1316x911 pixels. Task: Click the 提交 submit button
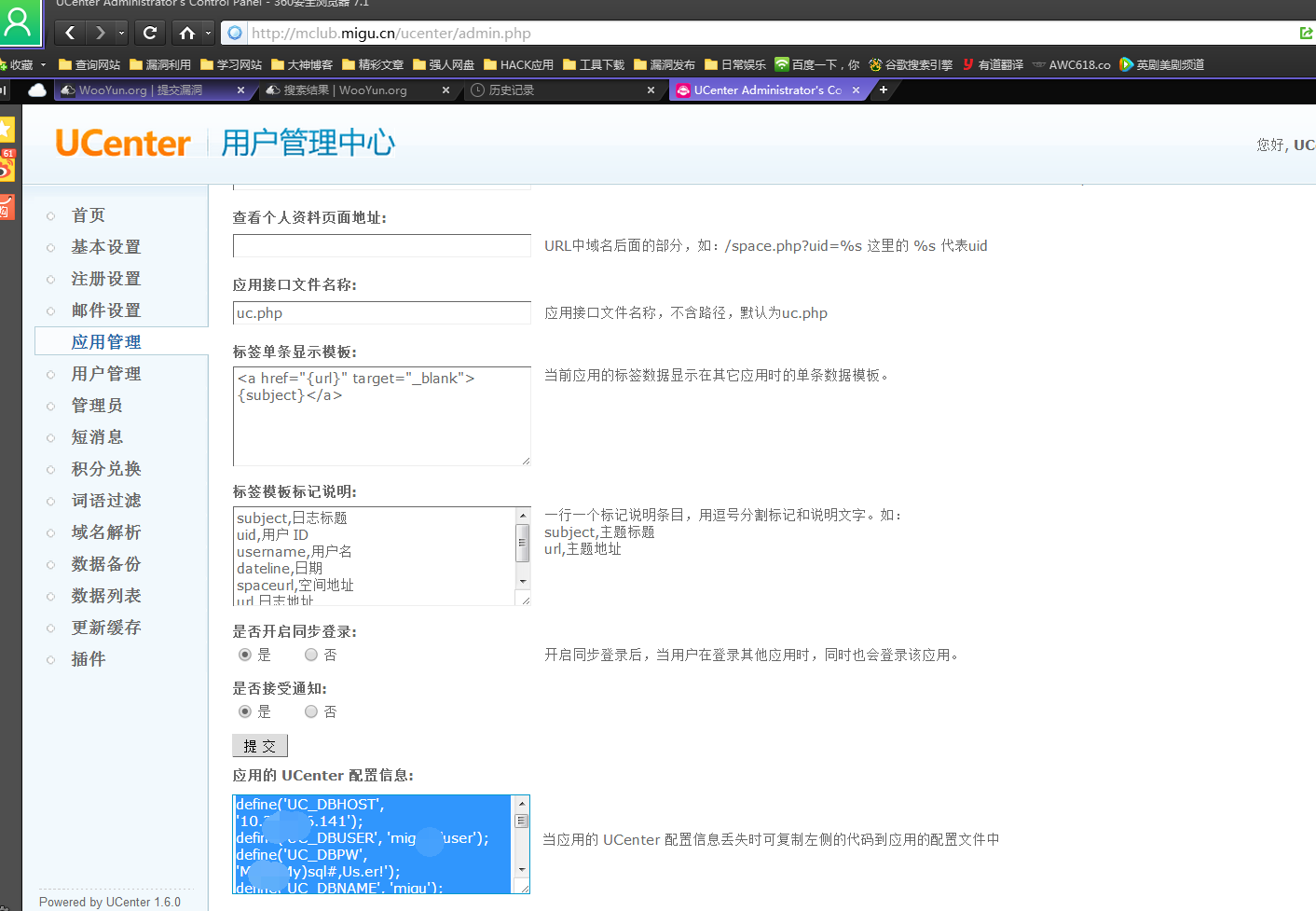[x=260, y=746]
